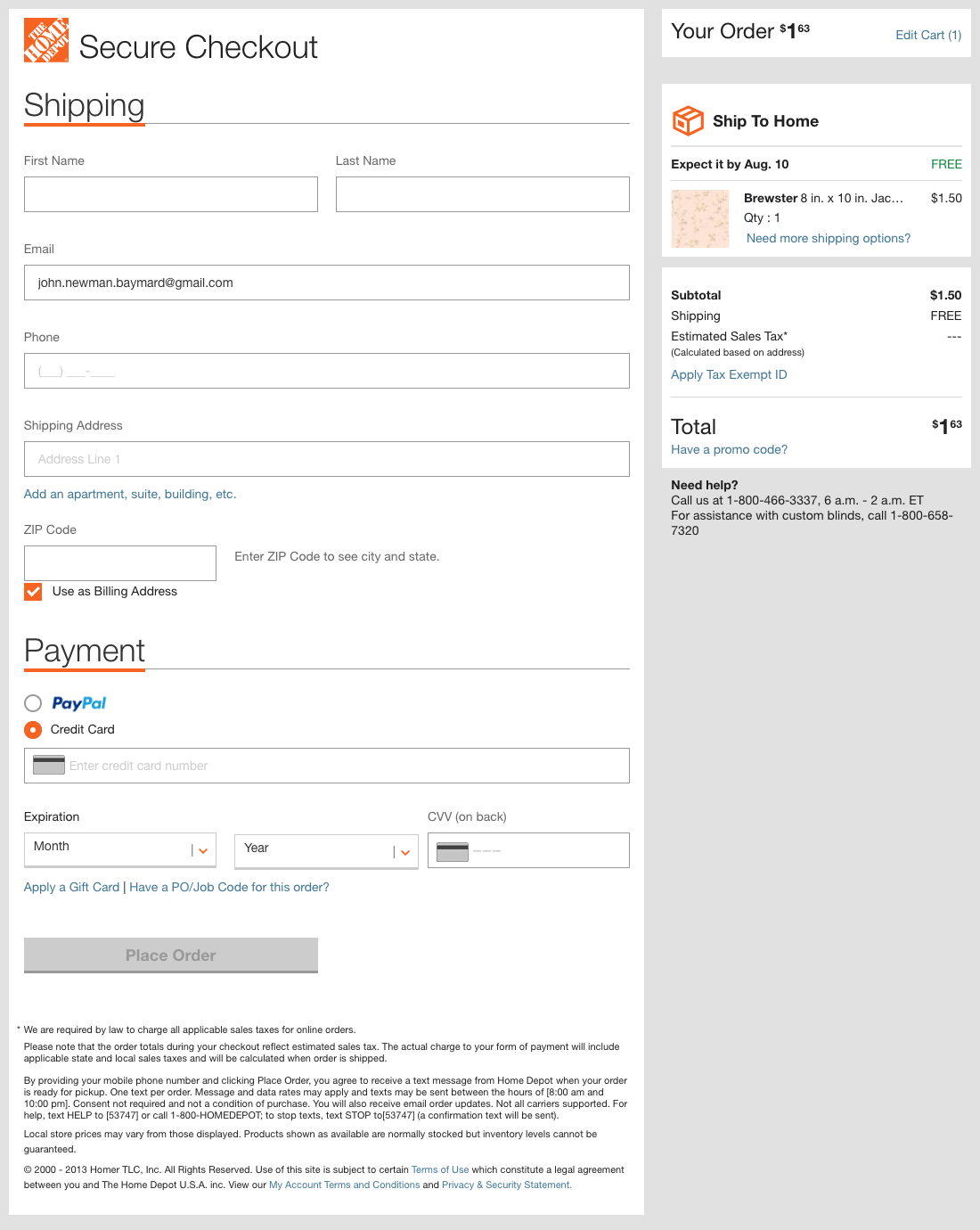Click the Home Depot logo

(45, 40)
